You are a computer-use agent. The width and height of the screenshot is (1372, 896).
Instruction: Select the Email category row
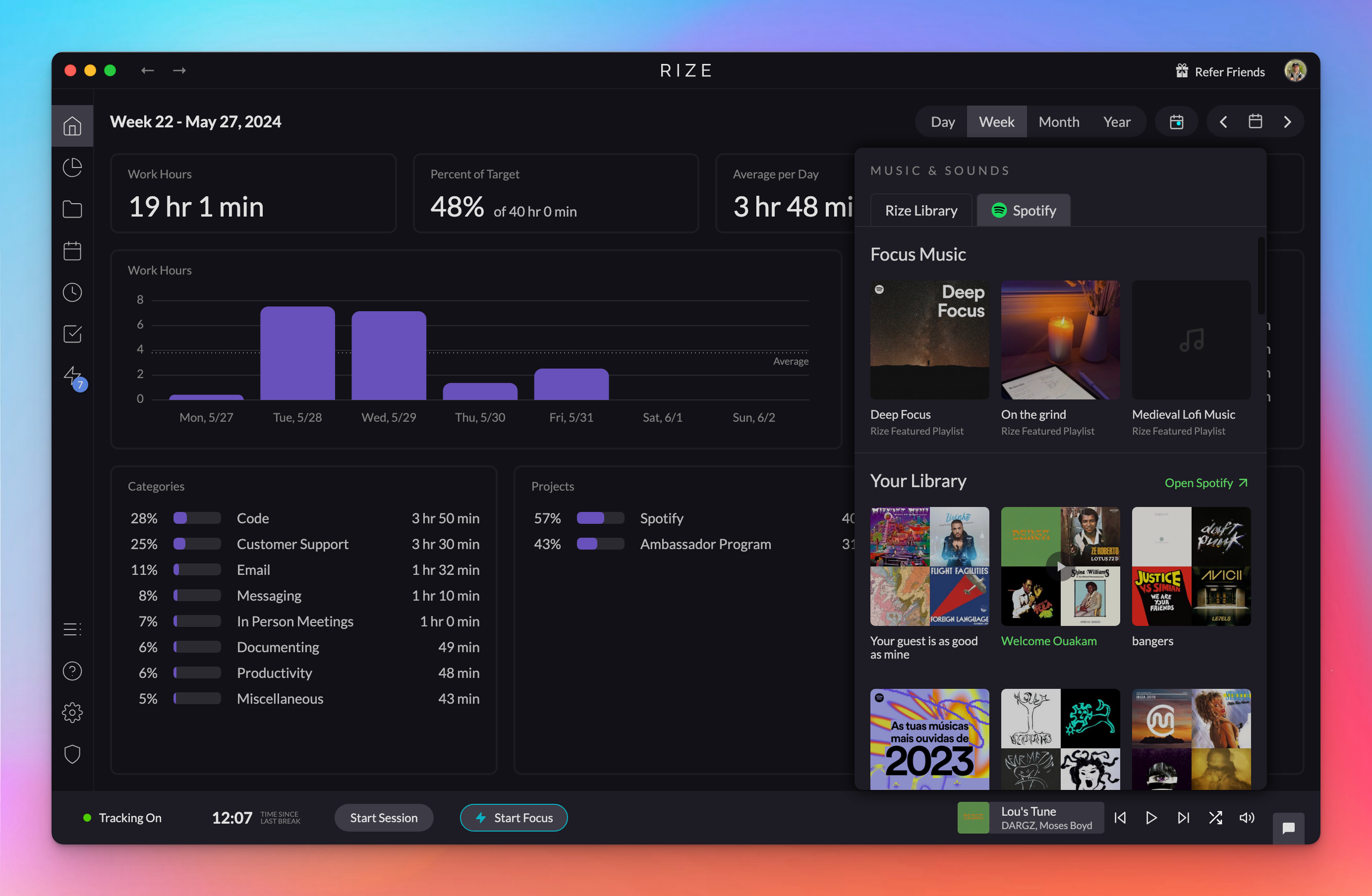tap(304, 570)
